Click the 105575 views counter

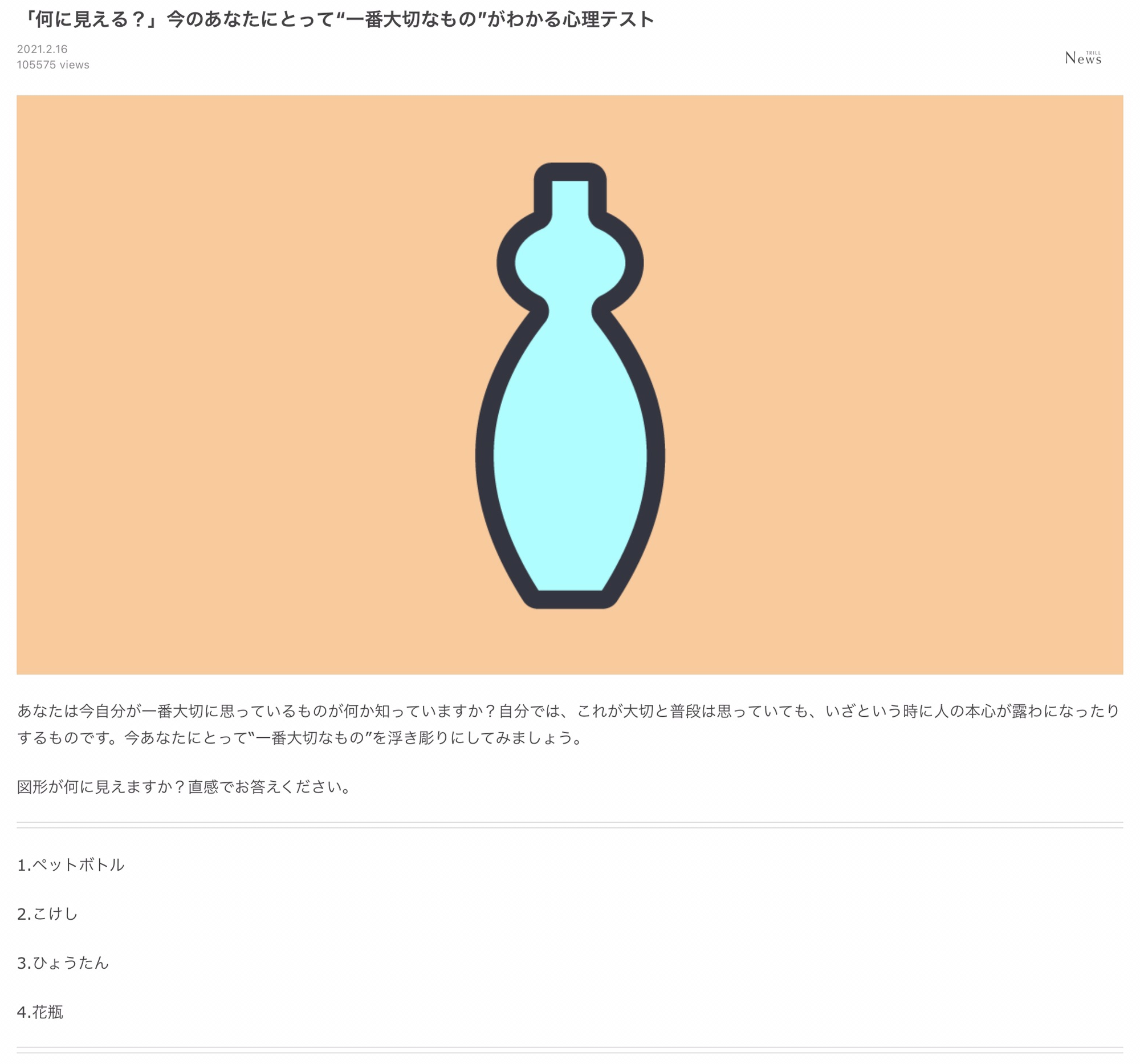coord(53,65)
